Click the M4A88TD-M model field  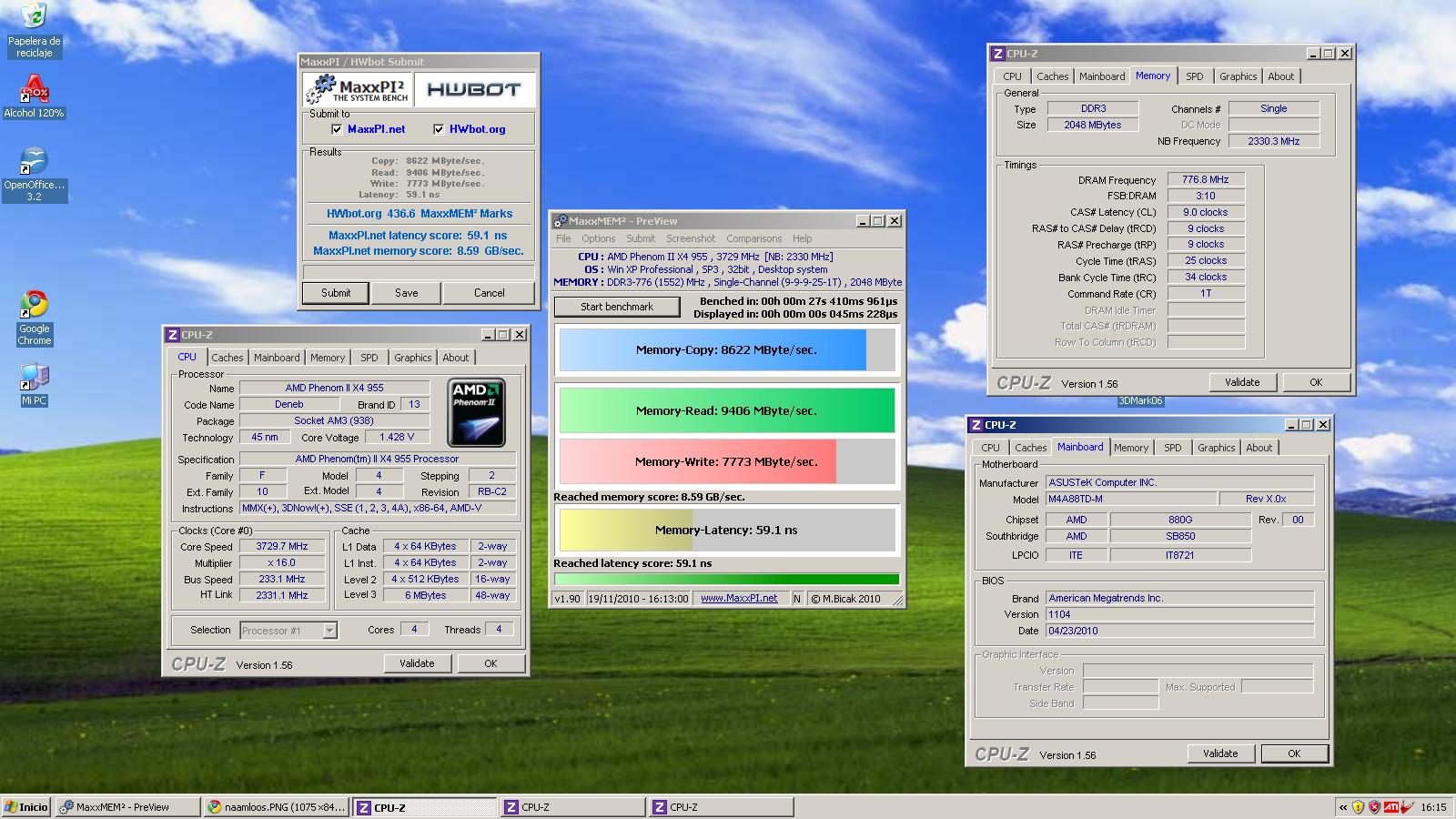click(x=1131, y=499)
